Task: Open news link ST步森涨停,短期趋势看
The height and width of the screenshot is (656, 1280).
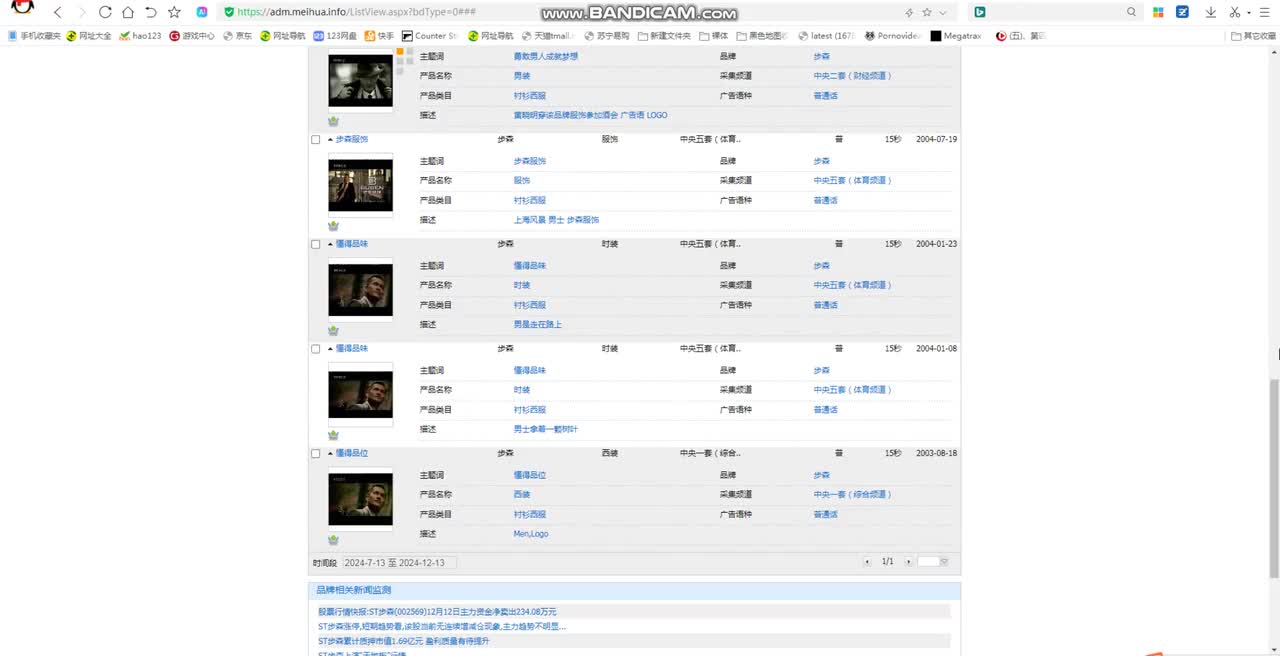Action: (442, 627)
